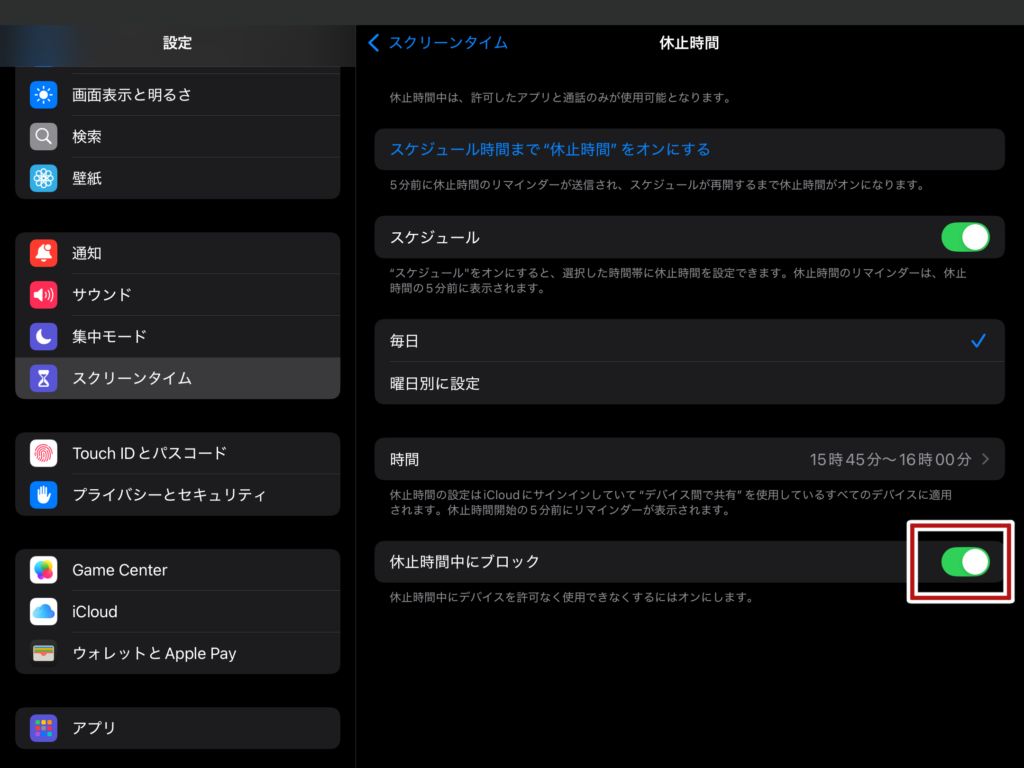Screen dimensions: 1024x768
Task: Tap the Touch ID fingerprint icon
Action: [x=43, y=453]
